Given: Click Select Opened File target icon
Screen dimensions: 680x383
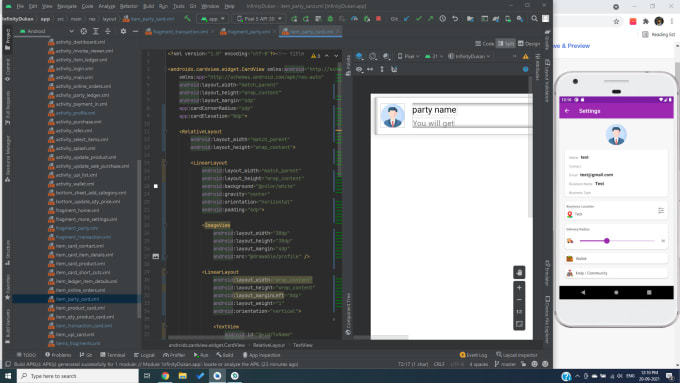Looking at the screenshot, I should pos(84,31).
